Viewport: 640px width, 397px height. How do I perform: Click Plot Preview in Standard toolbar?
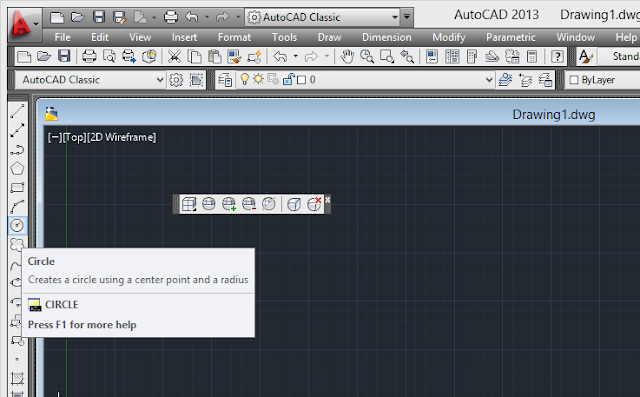point(109,56)
